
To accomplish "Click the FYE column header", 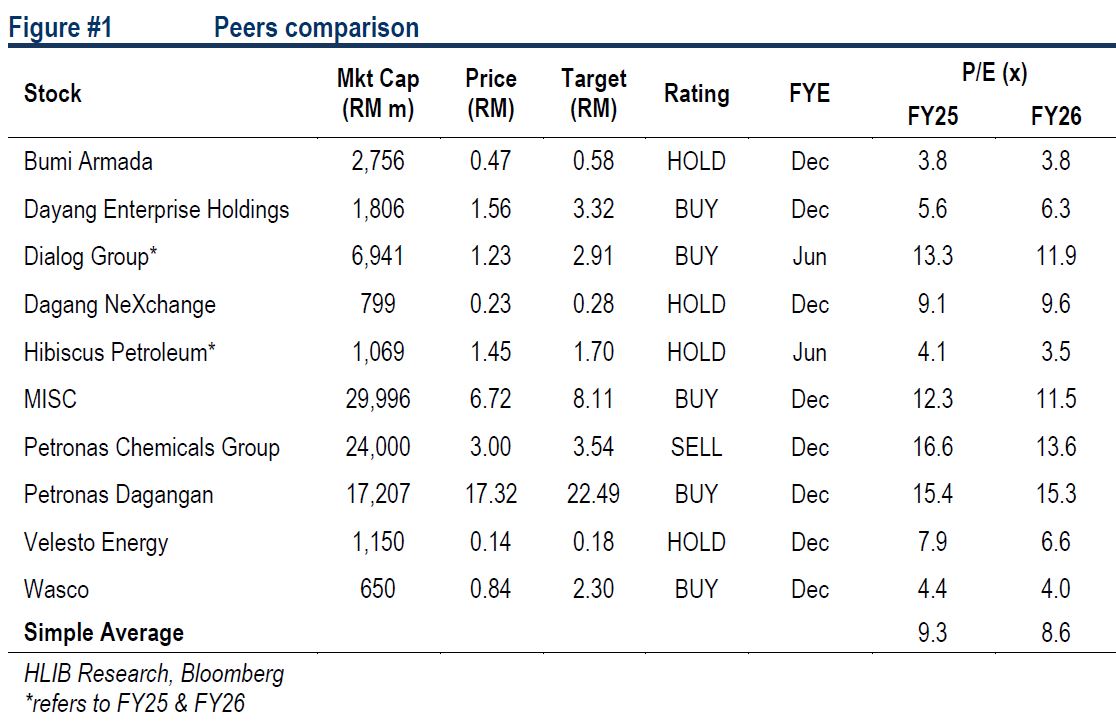I will tap(809, 94).
